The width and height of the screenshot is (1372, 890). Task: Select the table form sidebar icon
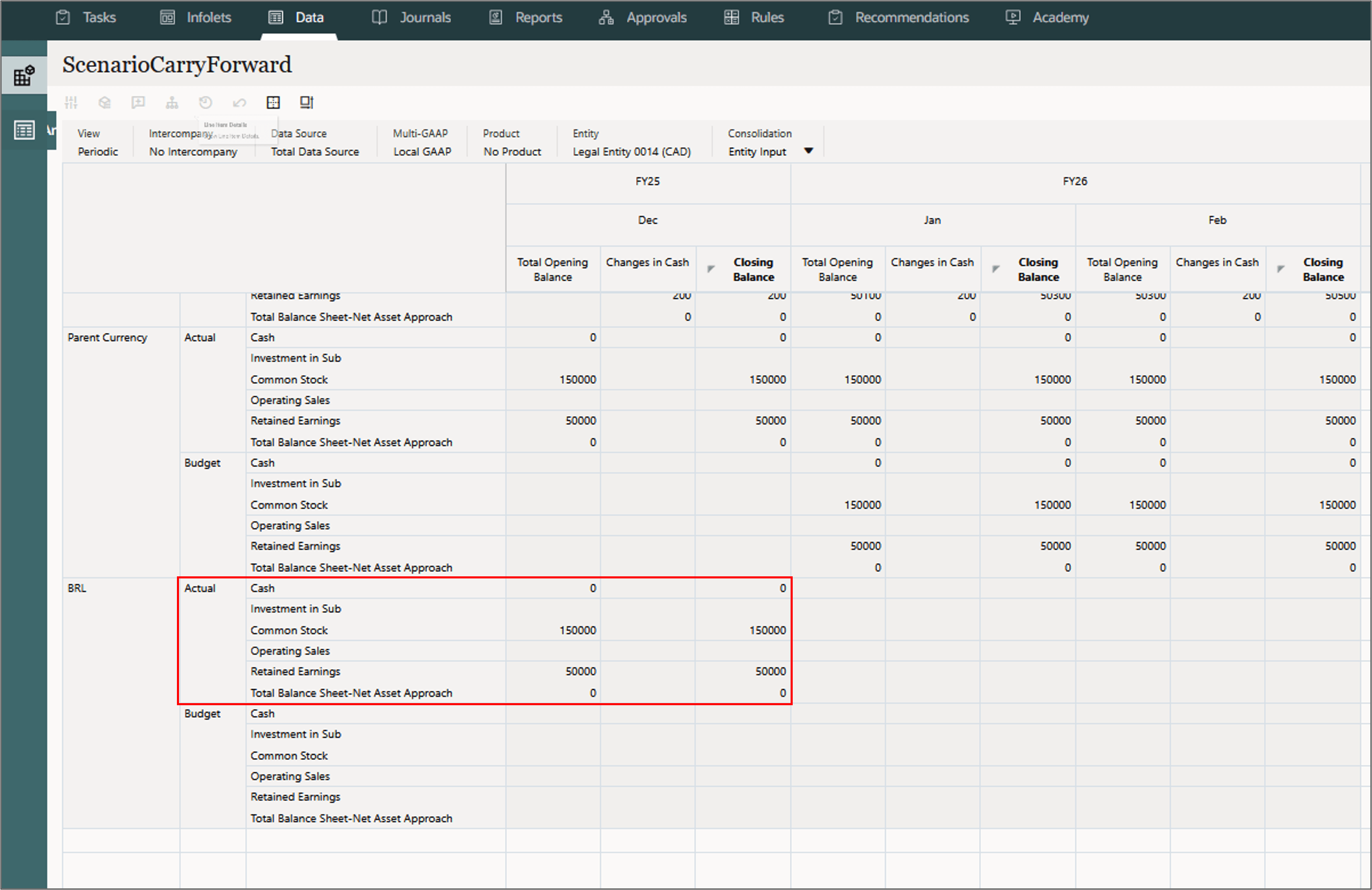24,130
